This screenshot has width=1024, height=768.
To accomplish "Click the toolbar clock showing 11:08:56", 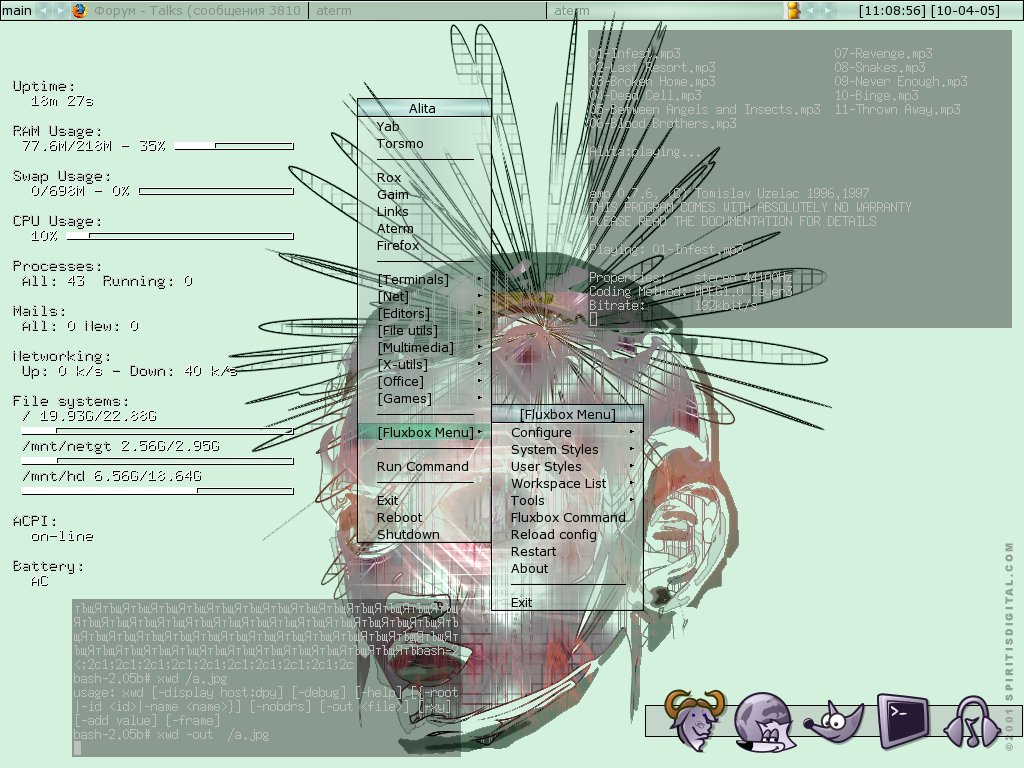I will (x=929, y=10).
